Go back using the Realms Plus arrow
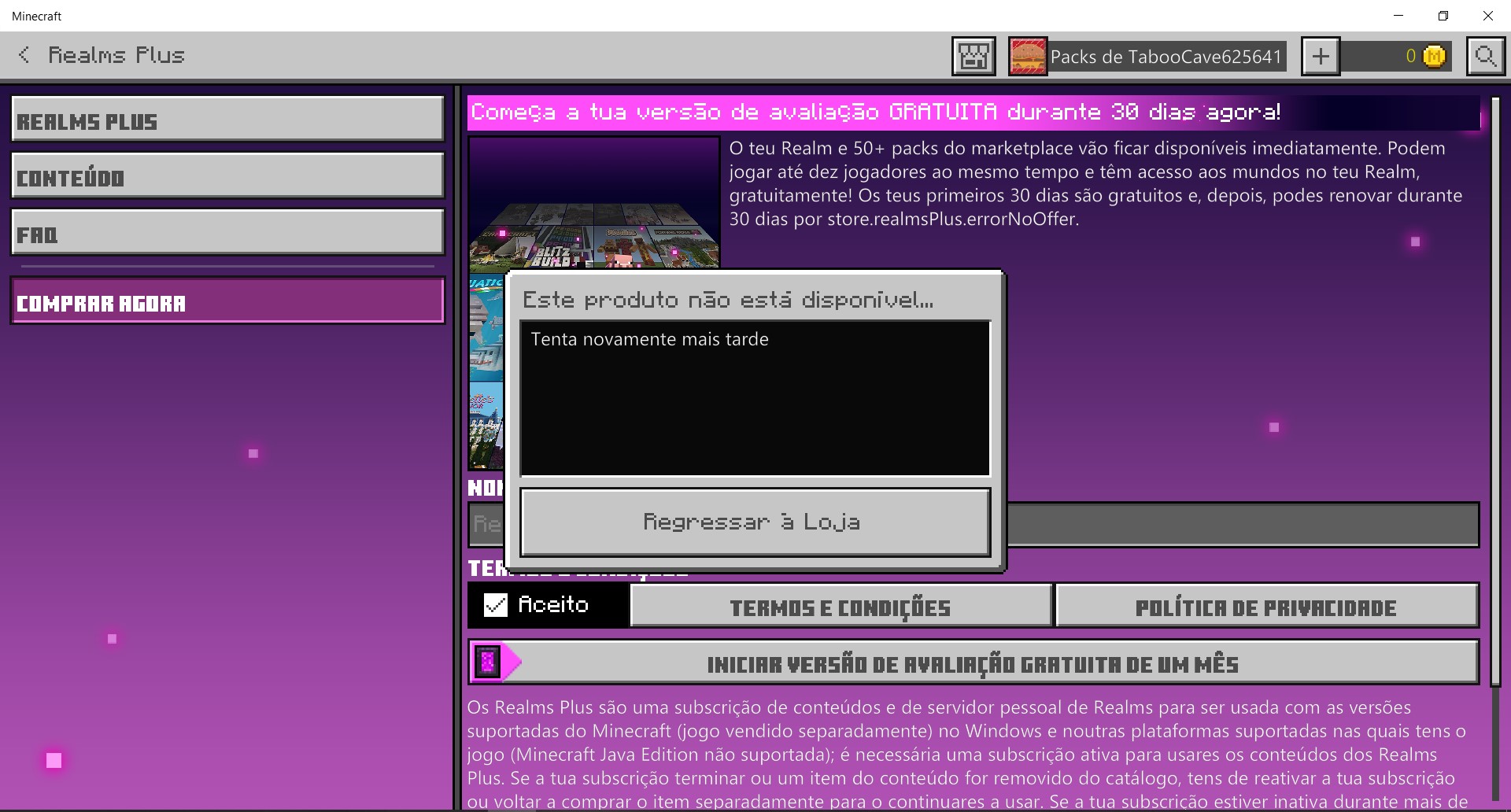 24,55
